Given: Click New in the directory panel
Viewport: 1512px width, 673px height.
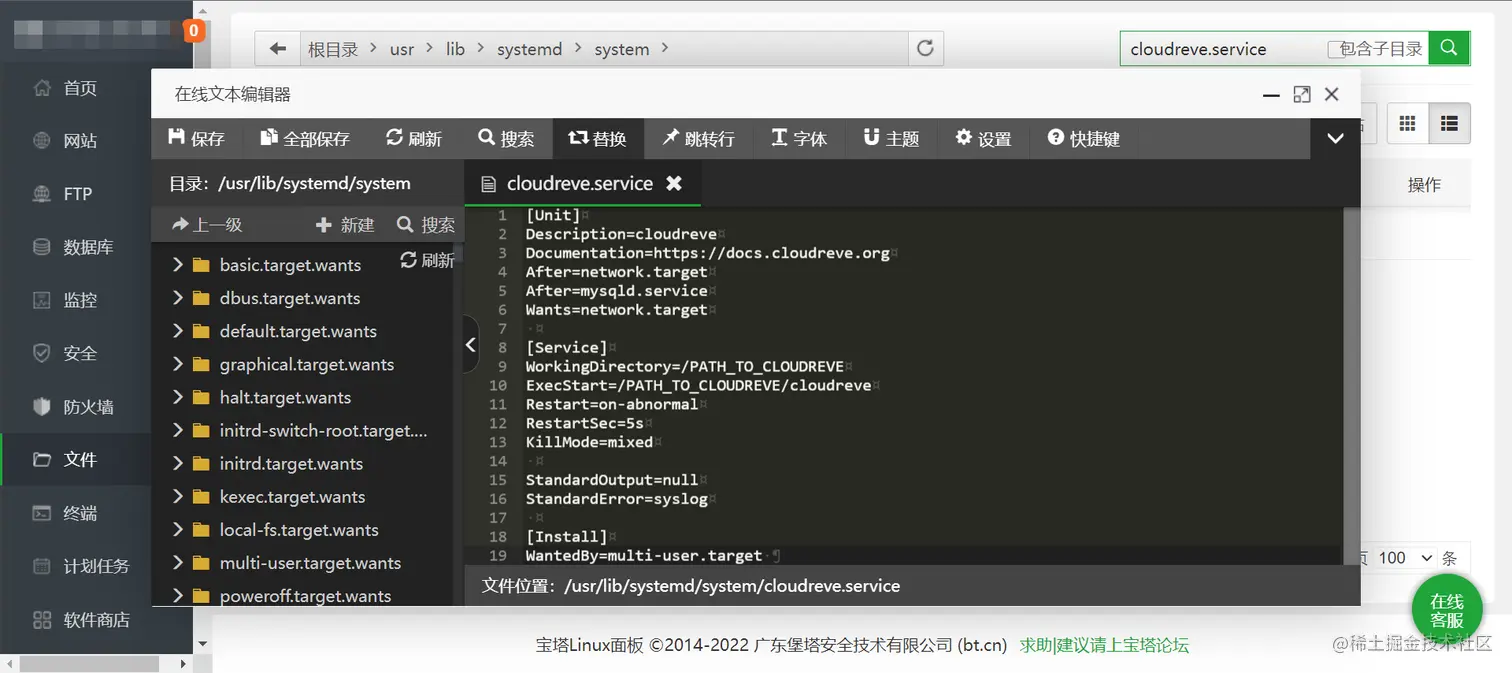Looking at the screenshot, I should pos(345,225).
